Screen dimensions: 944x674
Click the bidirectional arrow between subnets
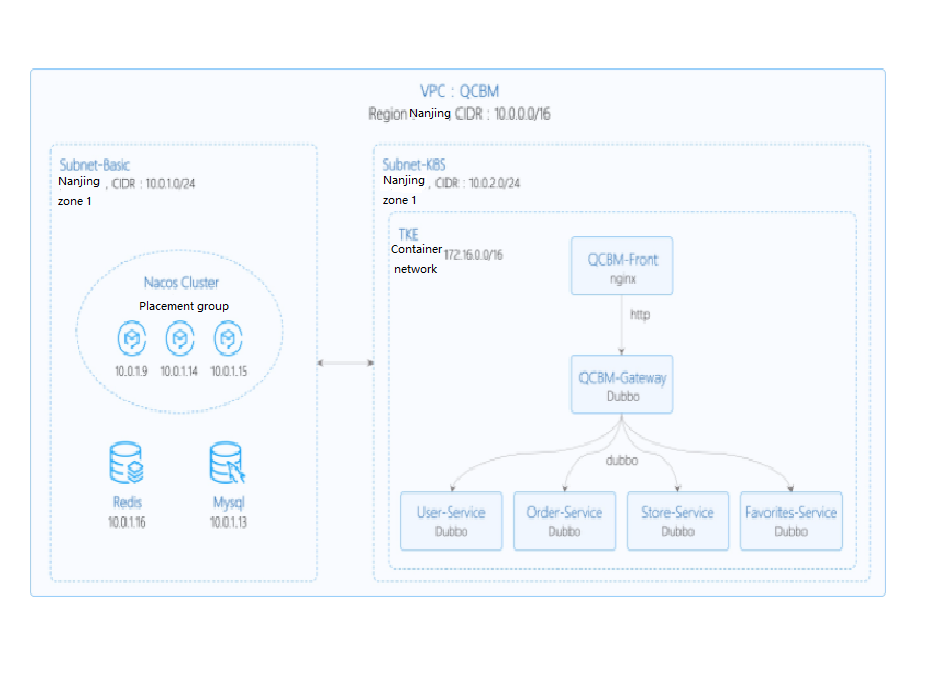(x=346, y=363)
